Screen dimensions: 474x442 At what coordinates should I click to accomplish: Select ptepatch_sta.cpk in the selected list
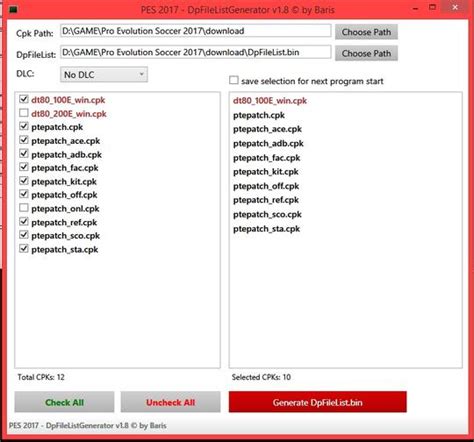(x=267, y=229)
